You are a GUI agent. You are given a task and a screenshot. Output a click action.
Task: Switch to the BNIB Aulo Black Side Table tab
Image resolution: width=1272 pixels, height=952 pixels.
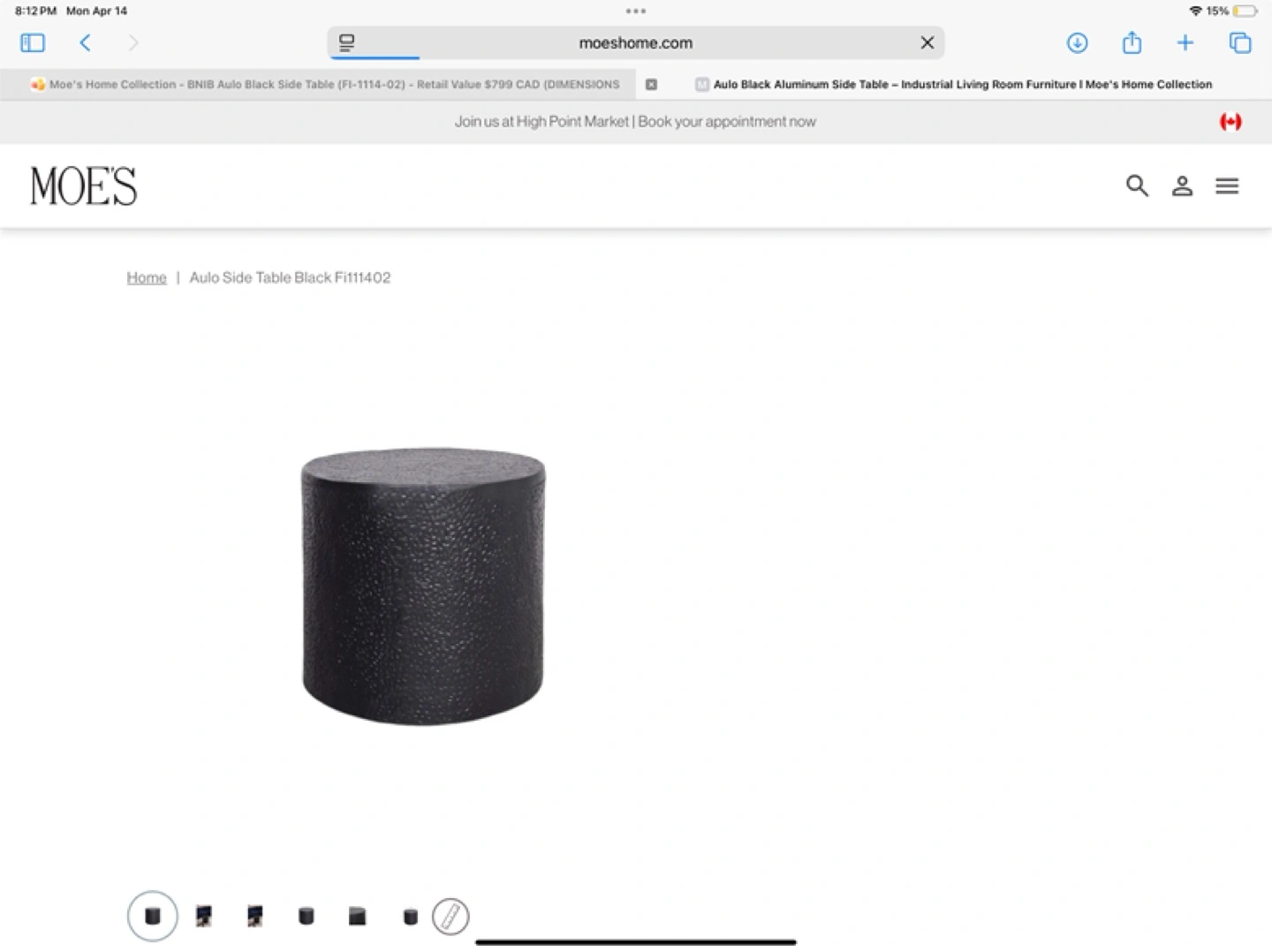[x=326, y=85]
